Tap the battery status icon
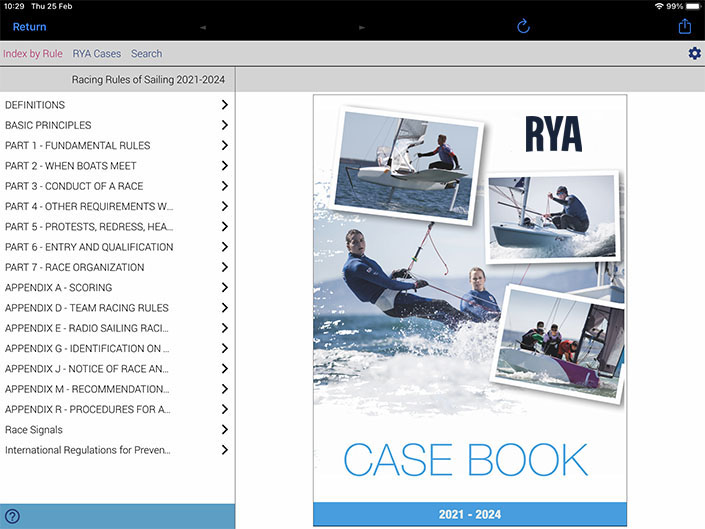705x529 pixels. (693, 6)
